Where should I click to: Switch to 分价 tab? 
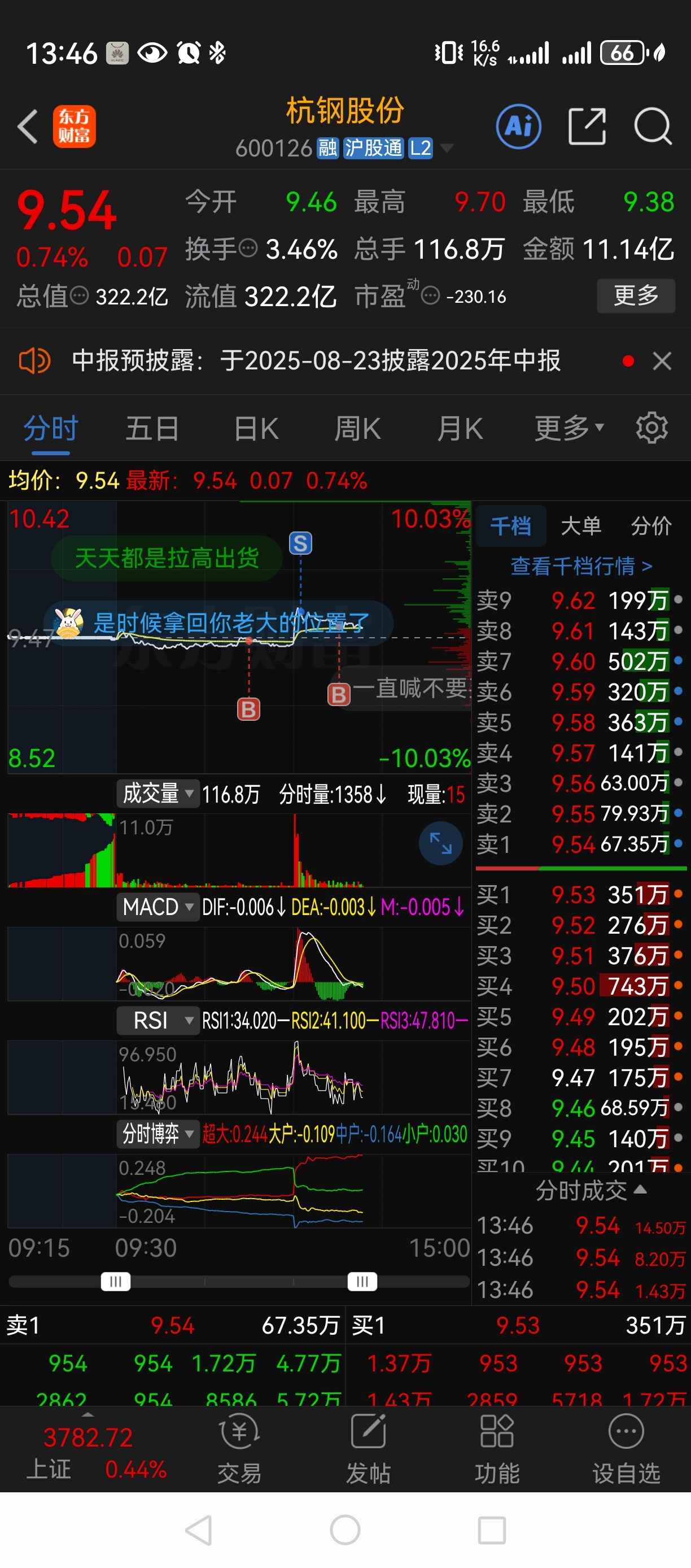coord(651,525)
